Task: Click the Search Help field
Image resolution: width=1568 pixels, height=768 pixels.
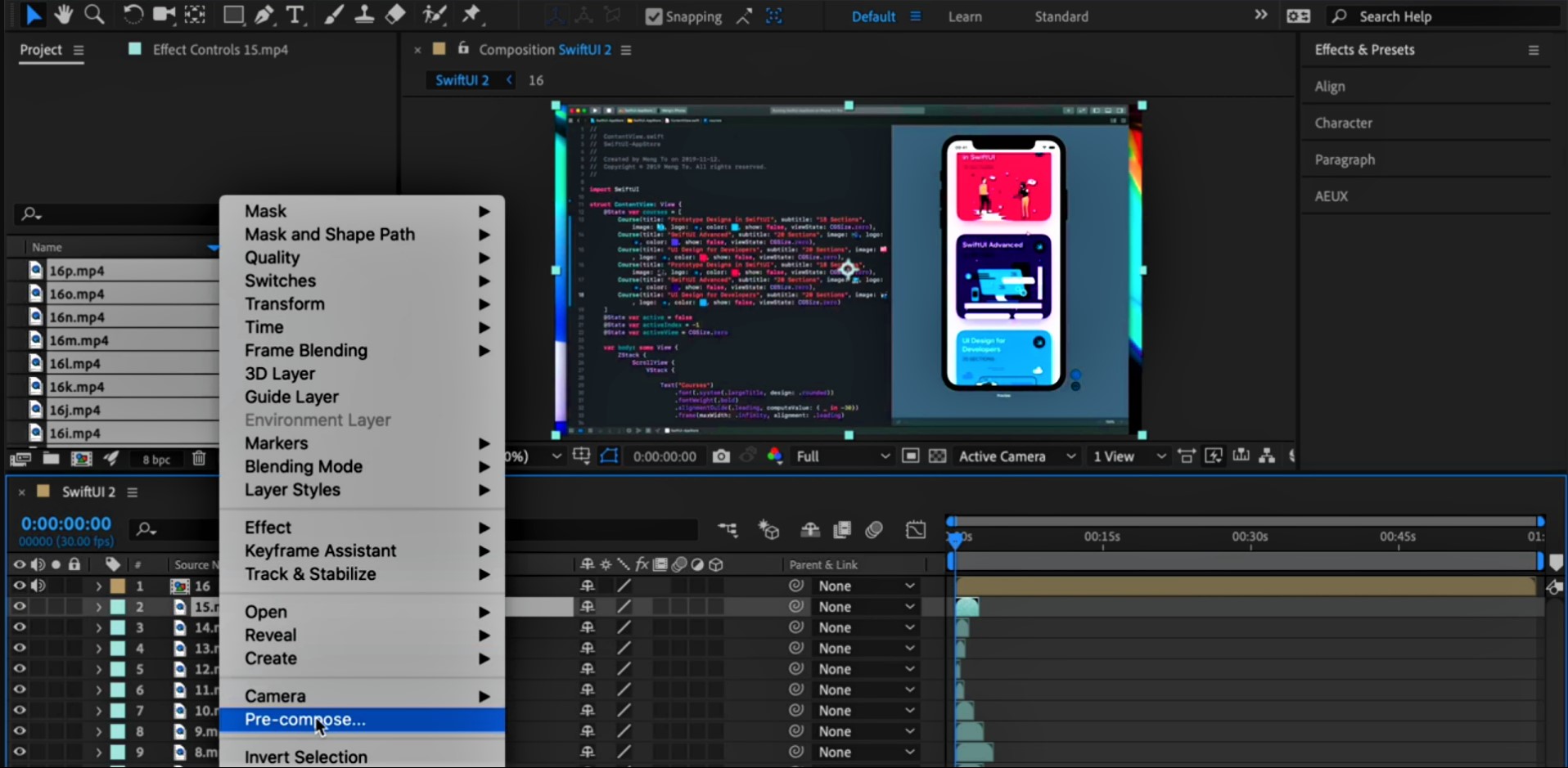Action: coord(1444,16)
